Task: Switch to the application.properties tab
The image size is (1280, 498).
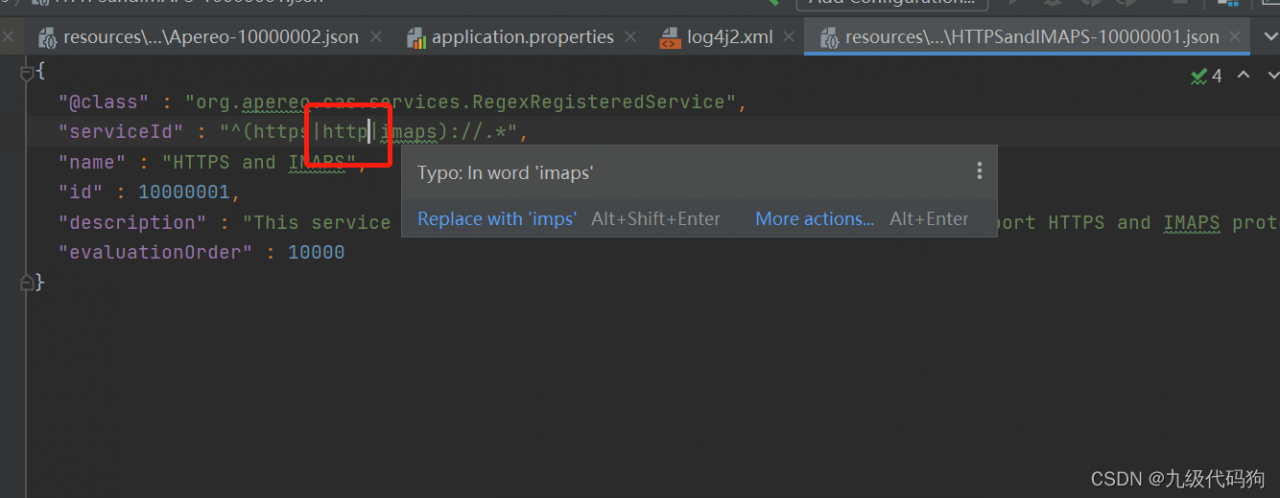Action: pos(522,38)
